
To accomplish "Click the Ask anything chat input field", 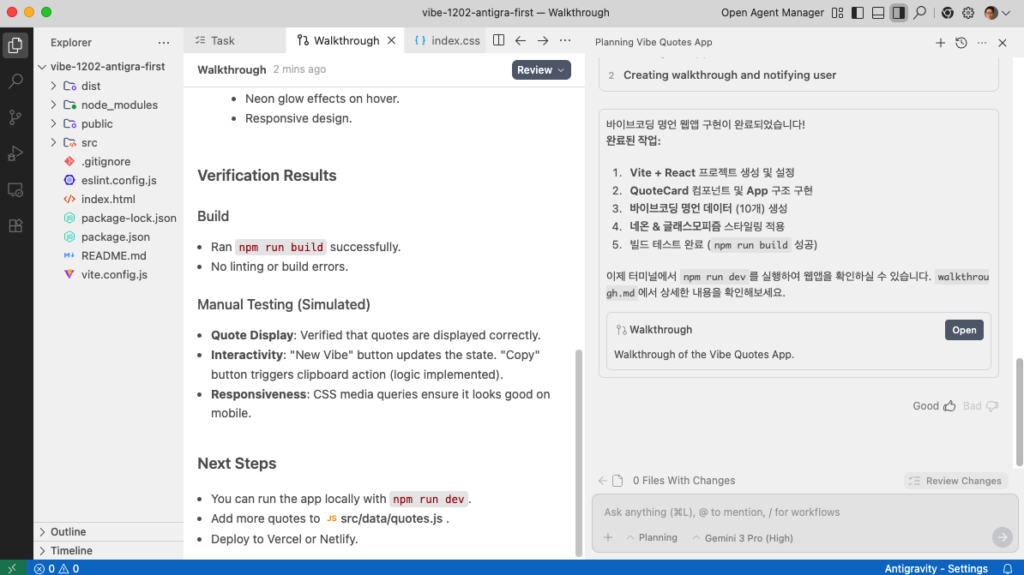I will 790,512.
